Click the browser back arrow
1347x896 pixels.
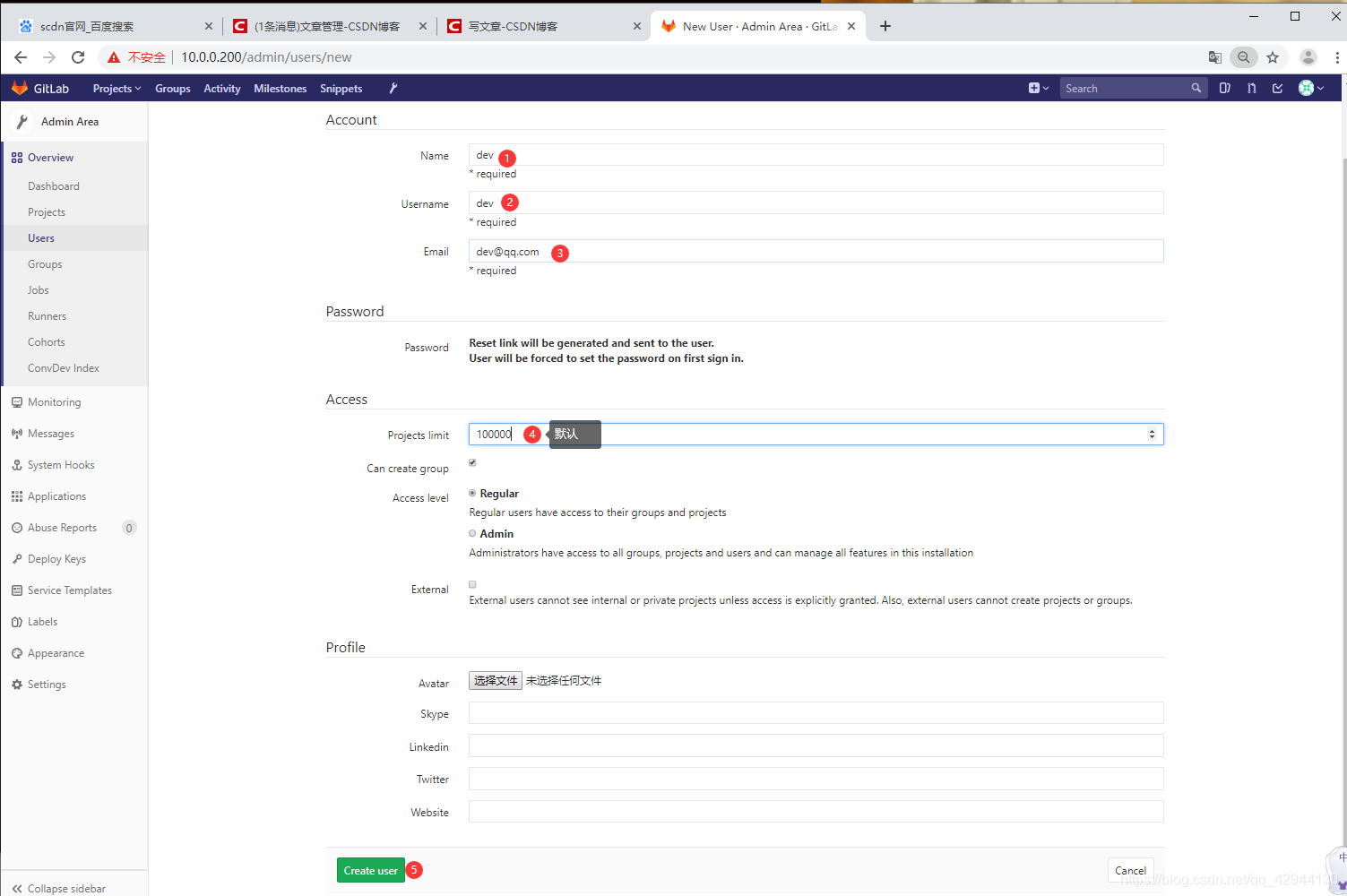21,57
